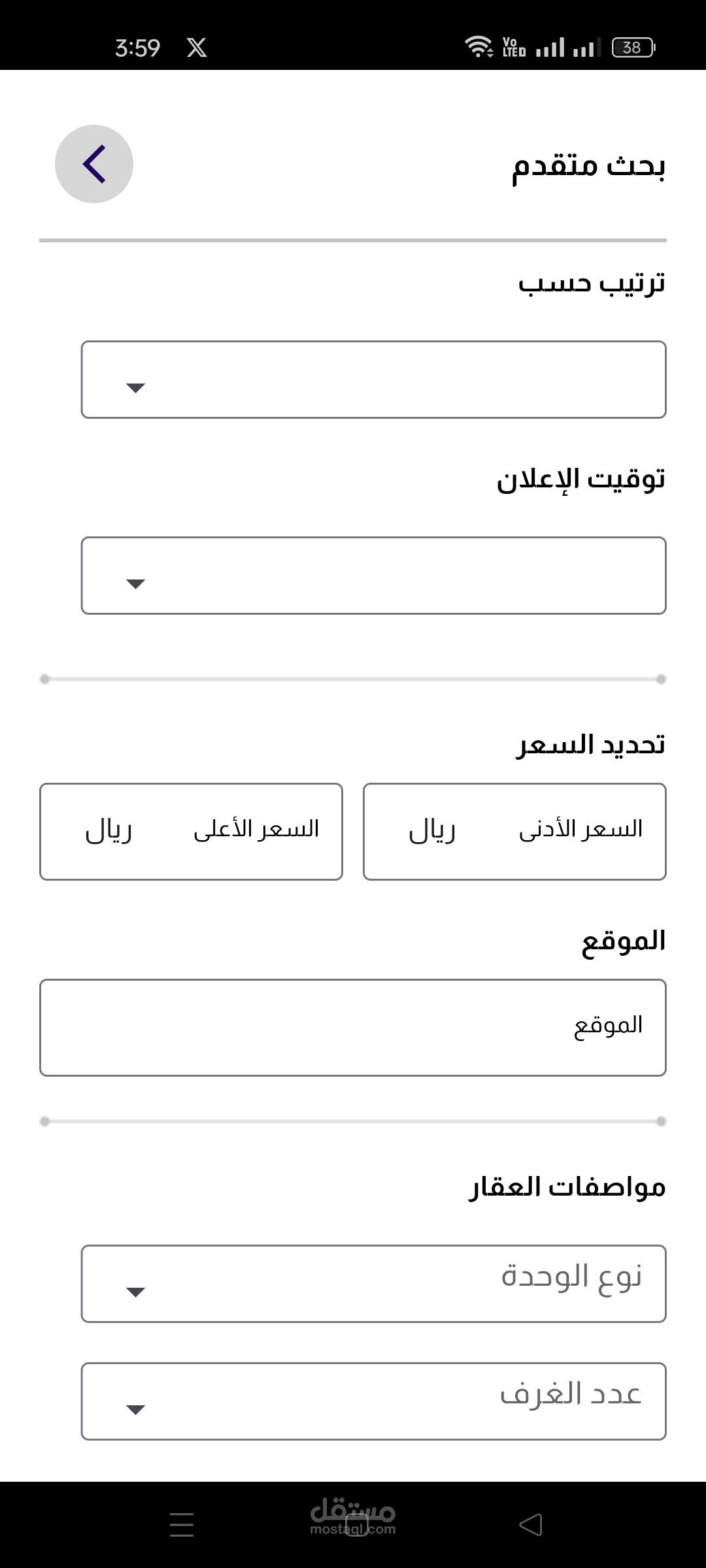Click the السعر الأدنى minimum price field
The image size is (706, 1568).
pos(514,832)
